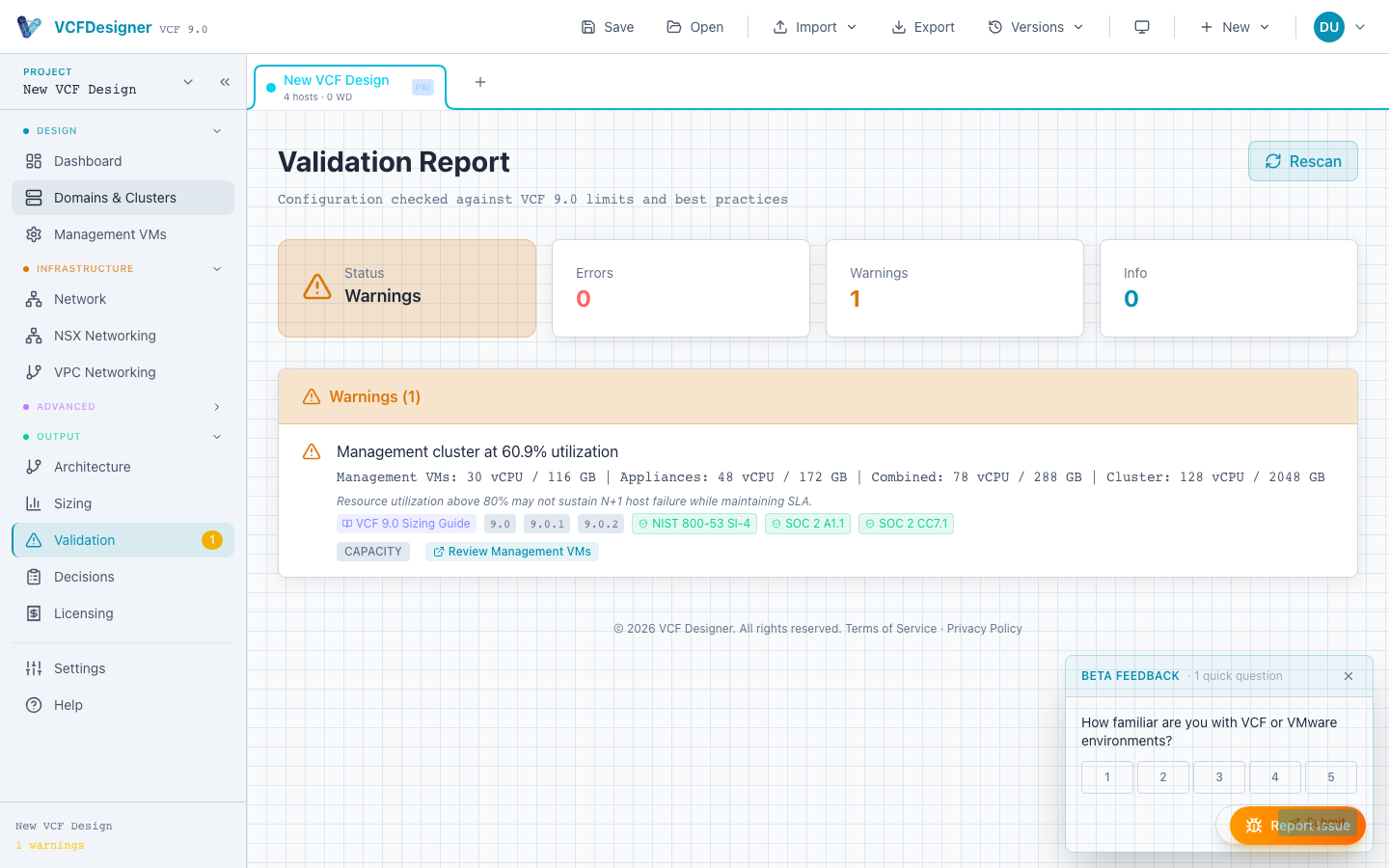Rescan the validation report
1389x868 pixels.
(x=1302, y=161)
